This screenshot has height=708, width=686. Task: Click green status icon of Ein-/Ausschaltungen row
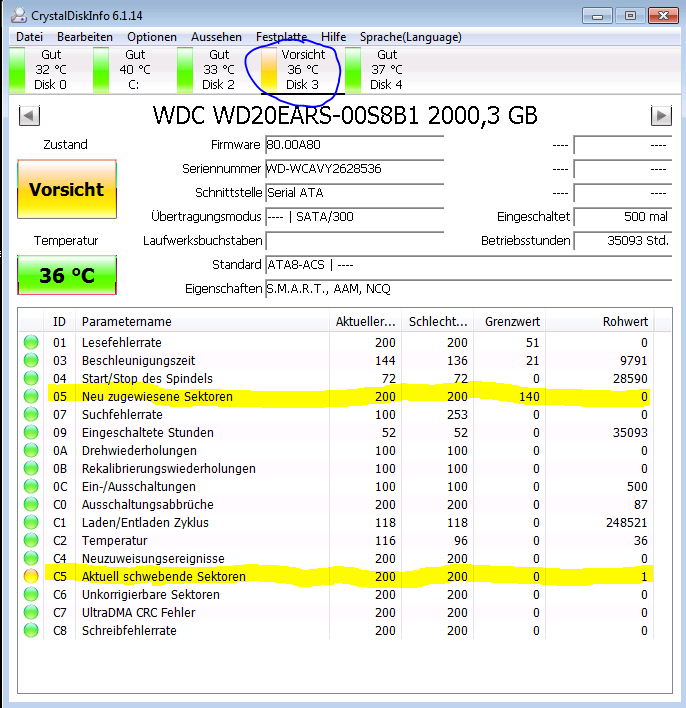coord(31,487)
